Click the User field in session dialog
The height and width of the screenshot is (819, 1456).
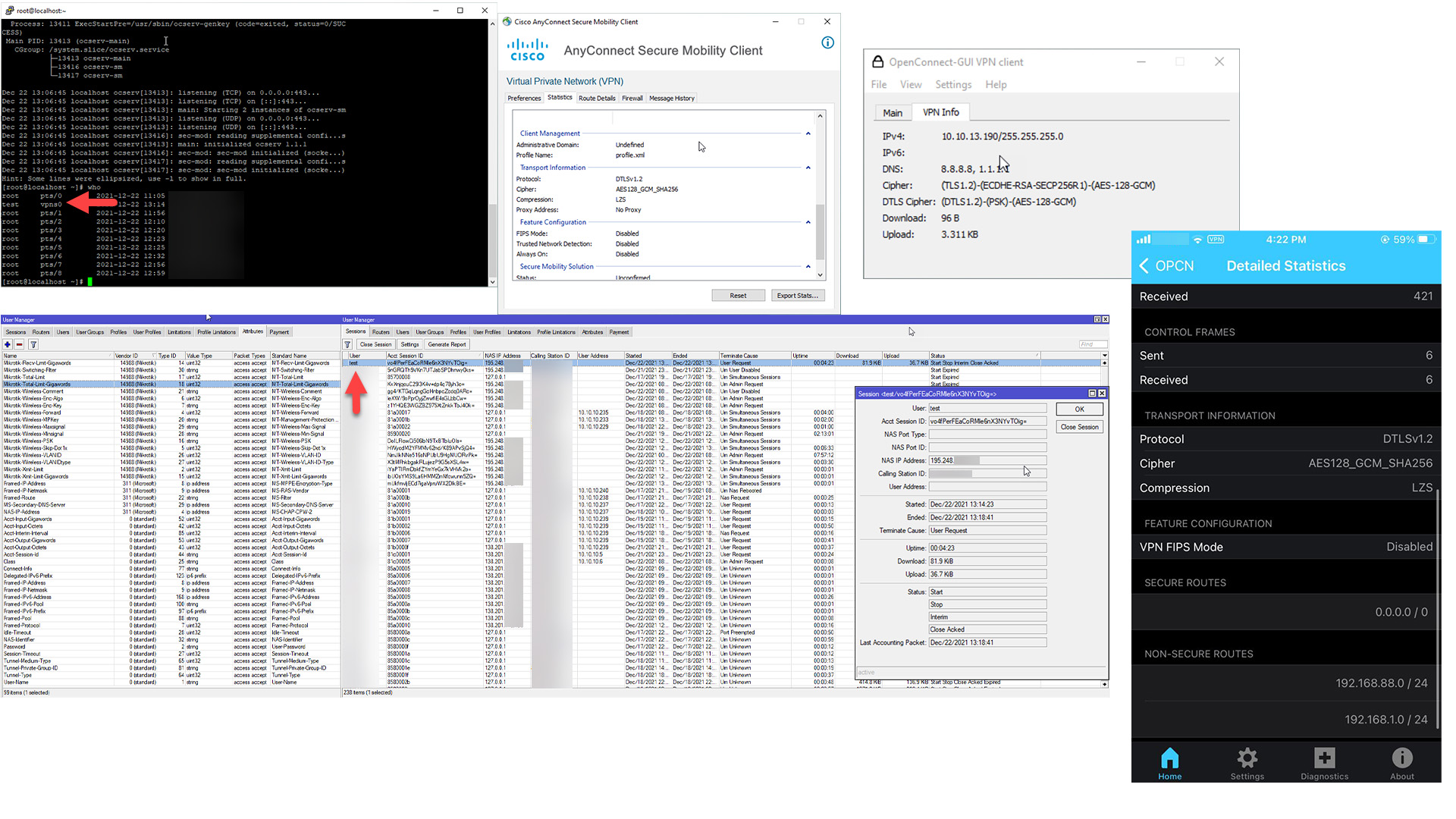(987, 408)
